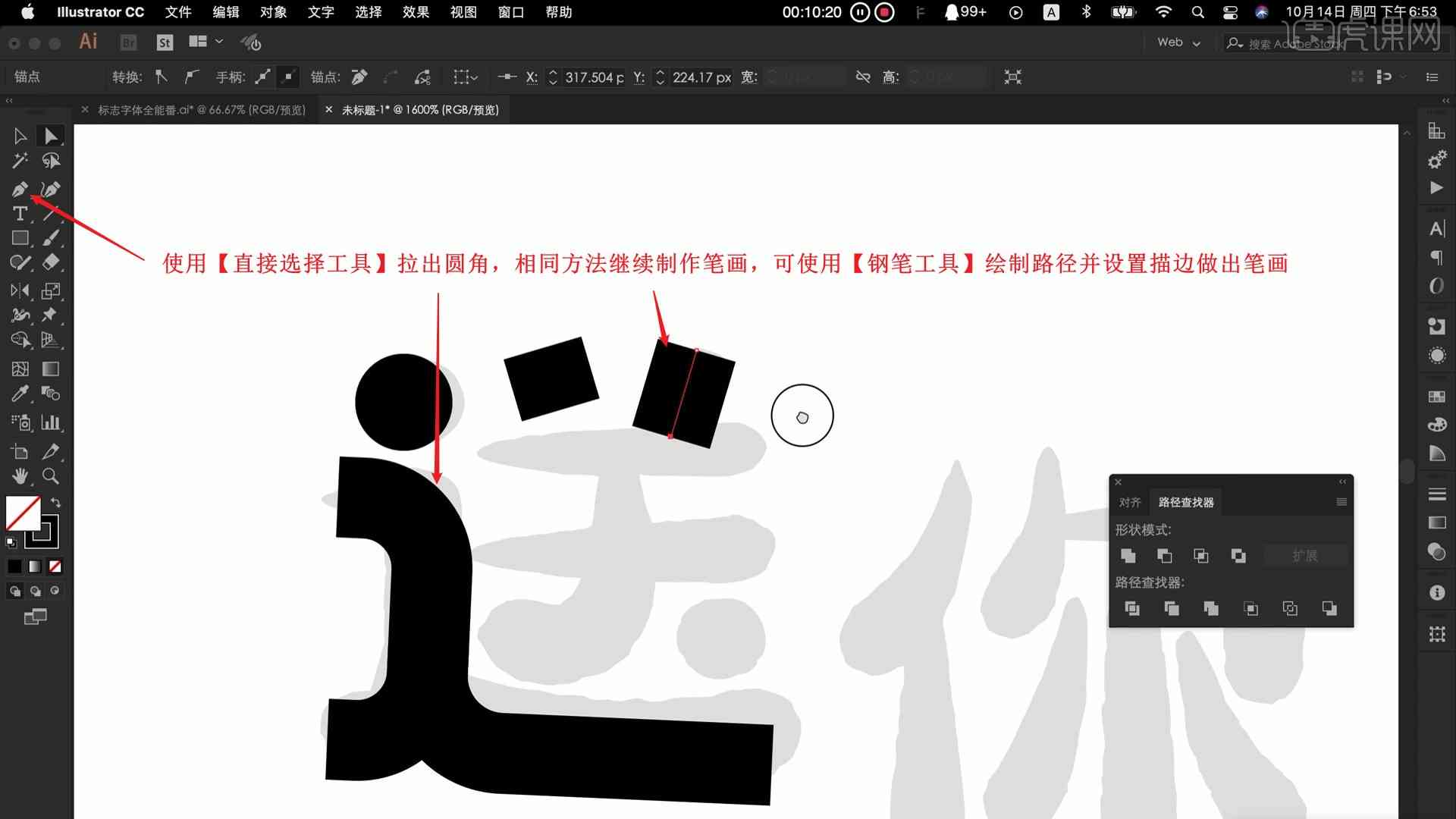The image size is (1456, 819).
Task: Switch to 未标题-1 active tab
Action: (419, 109)
